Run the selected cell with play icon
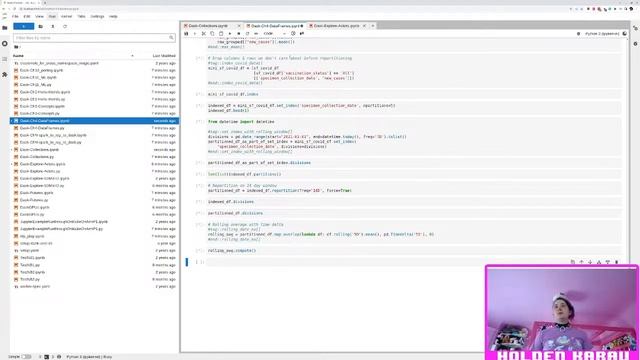Screen dimensions: 640x360 coord(230,33)
